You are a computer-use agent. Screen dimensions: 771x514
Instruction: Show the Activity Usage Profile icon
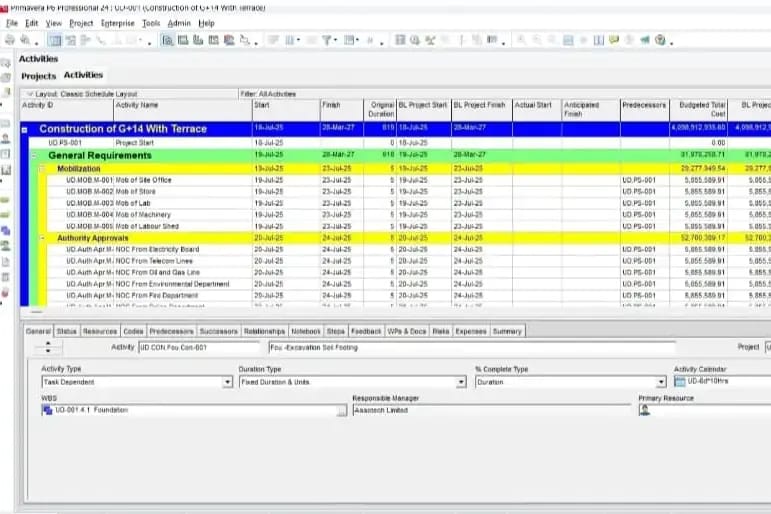click(198, 40)
